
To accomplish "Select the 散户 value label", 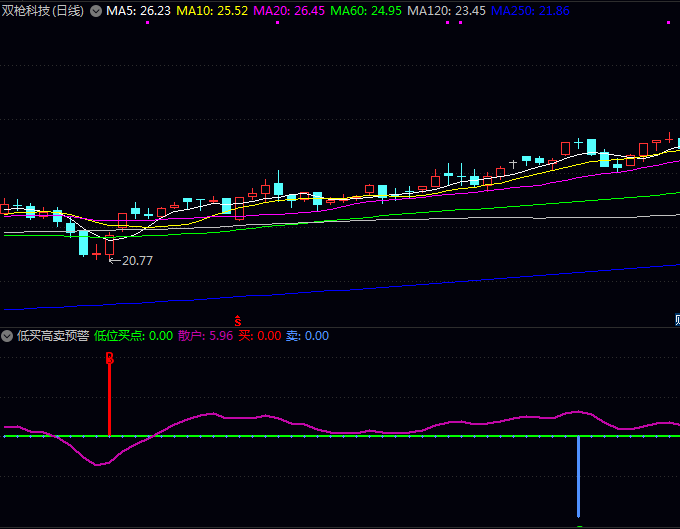I will [x=205, y=336].
